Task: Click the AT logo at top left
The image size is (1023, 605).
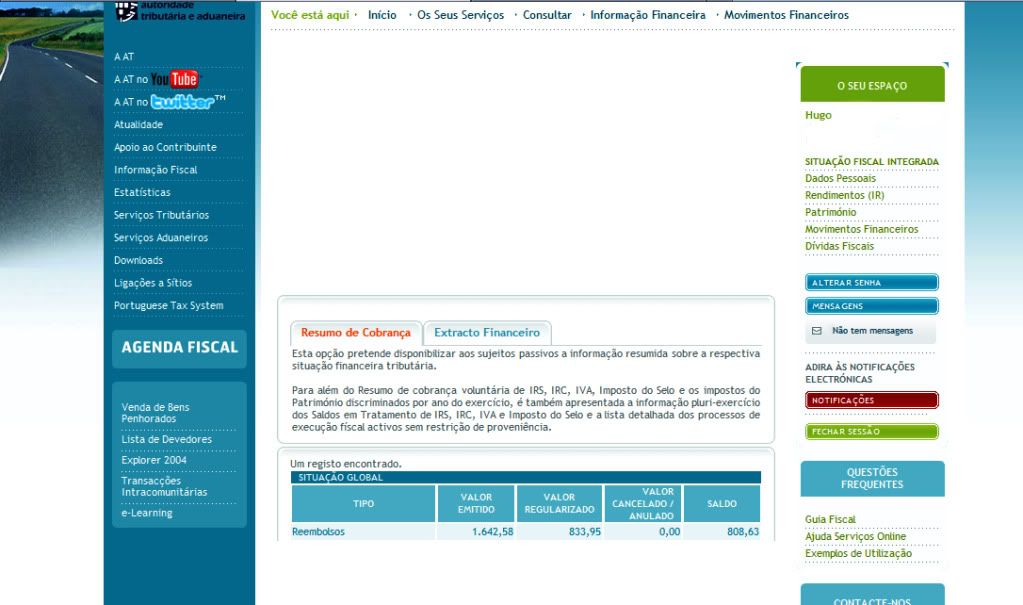Action: click(x=126, y=10)
